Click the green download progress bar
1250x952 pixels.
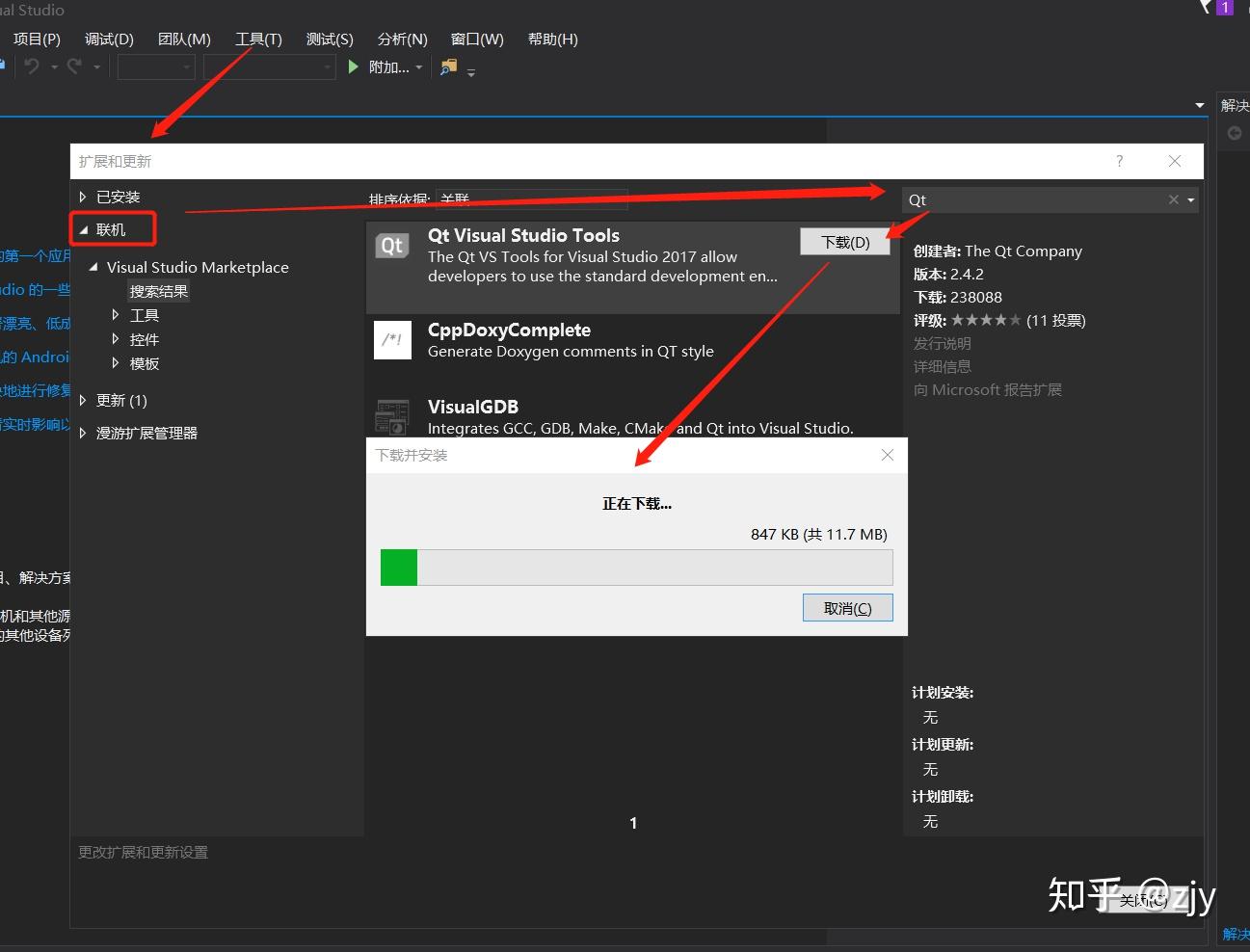click(x=399, y=568)
